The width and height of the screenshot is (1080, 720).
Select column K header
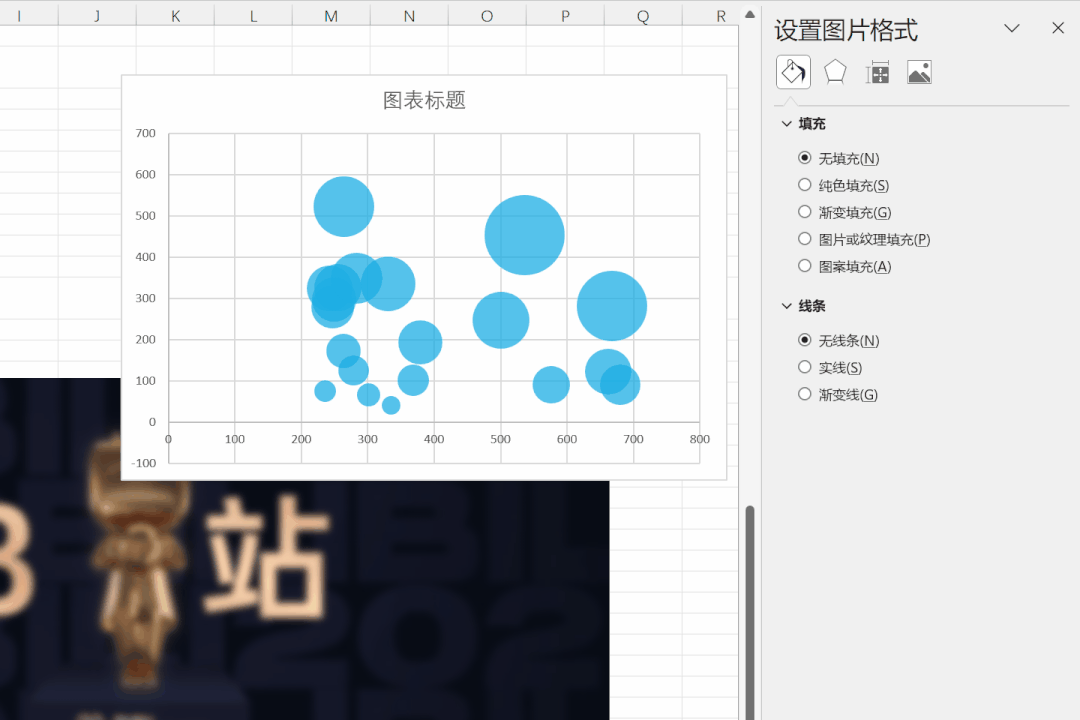point(176,16)
